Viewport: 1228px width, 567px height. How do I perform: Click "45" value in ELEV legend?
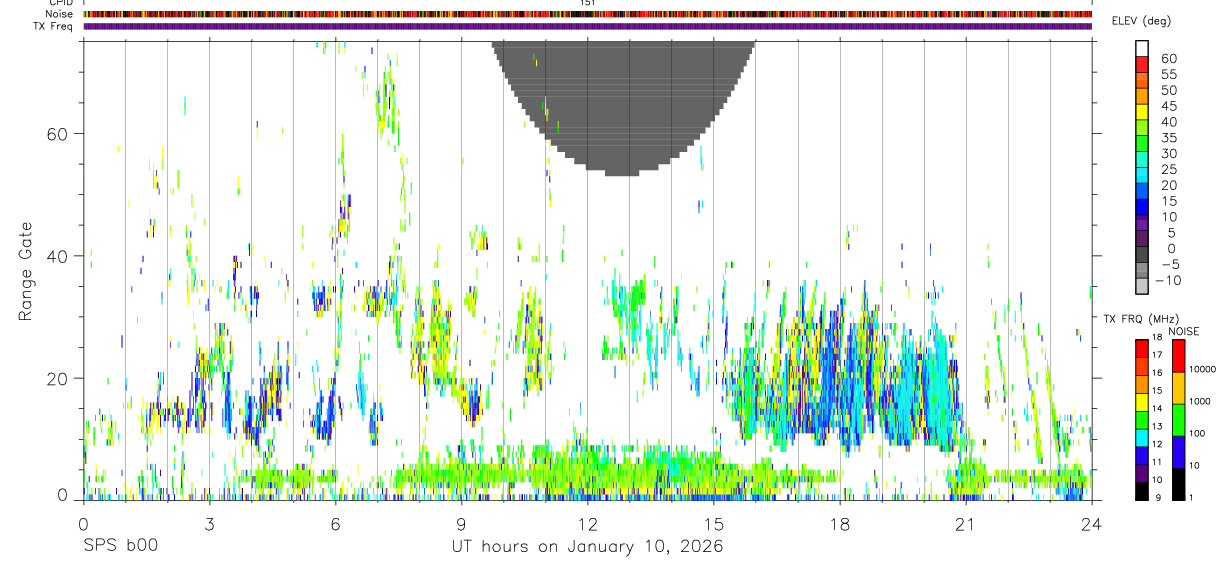[x=1169, y=106]
